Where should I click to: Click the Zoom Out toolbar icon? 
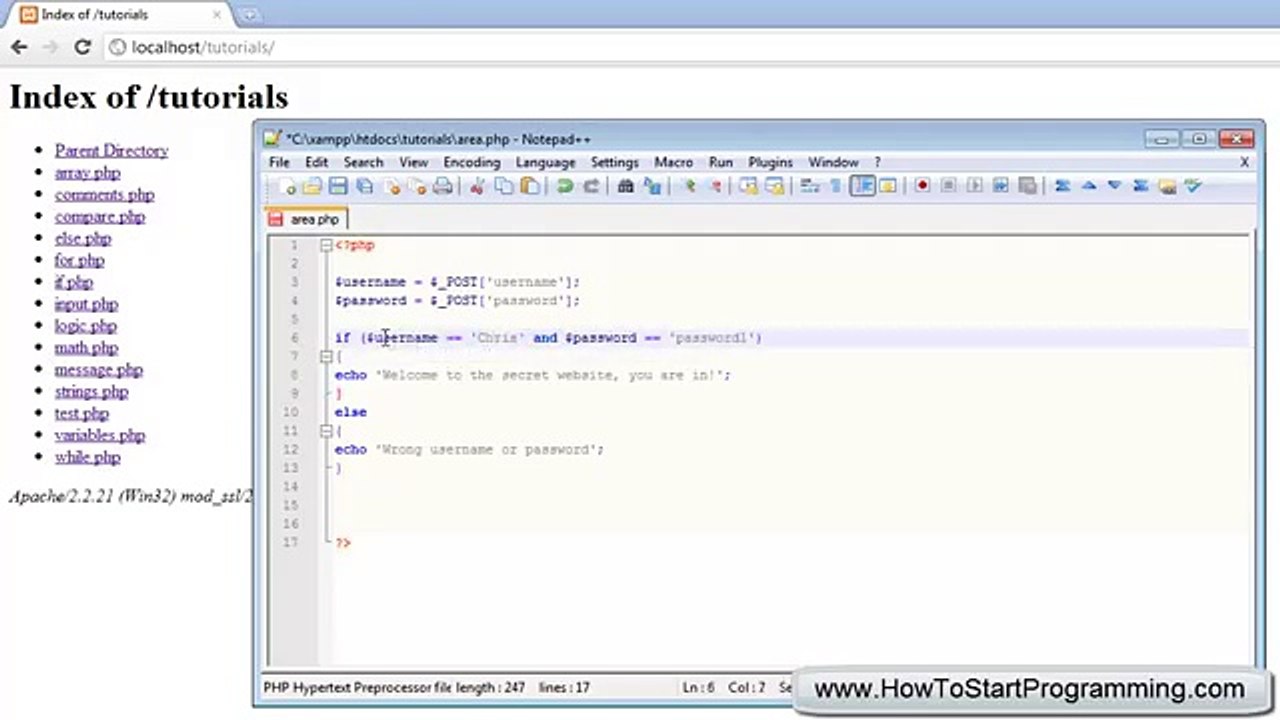(716, 186)
